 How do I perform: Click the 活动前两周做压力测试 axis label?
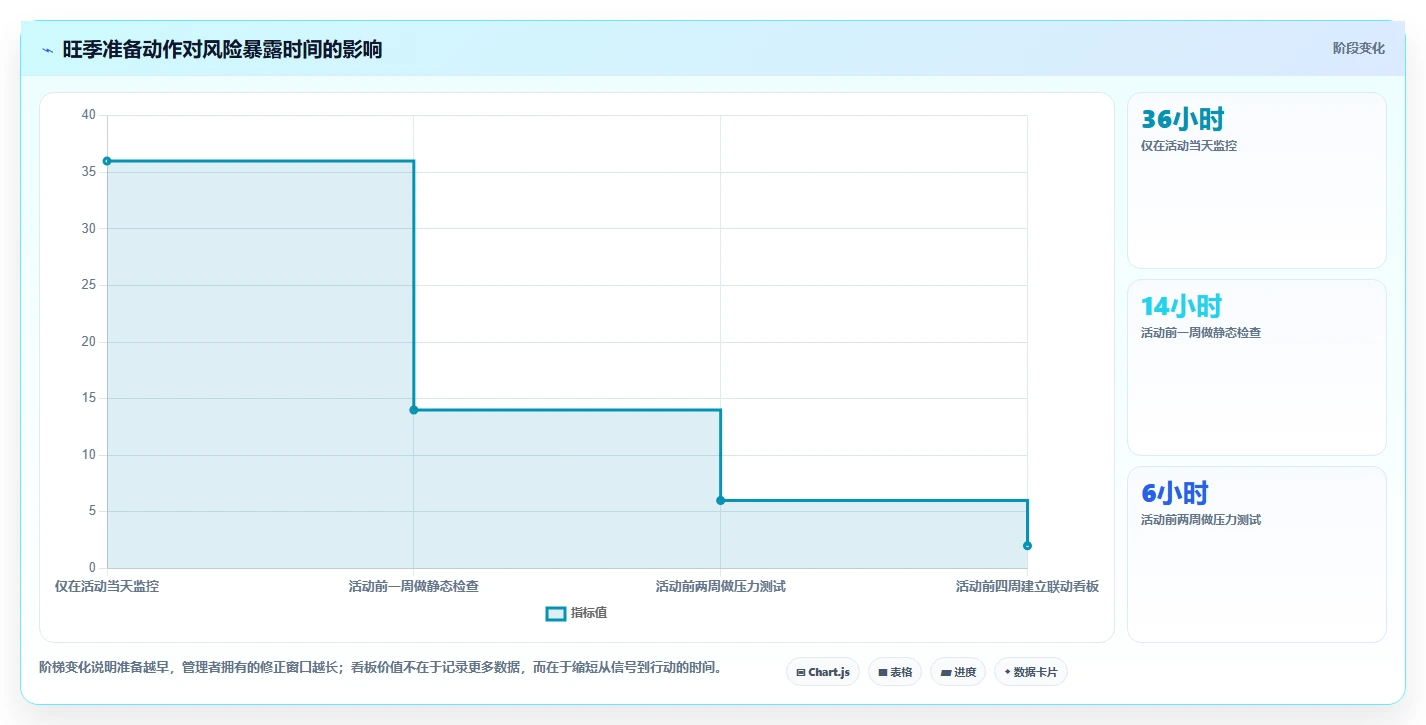click(x=721, y=586)
